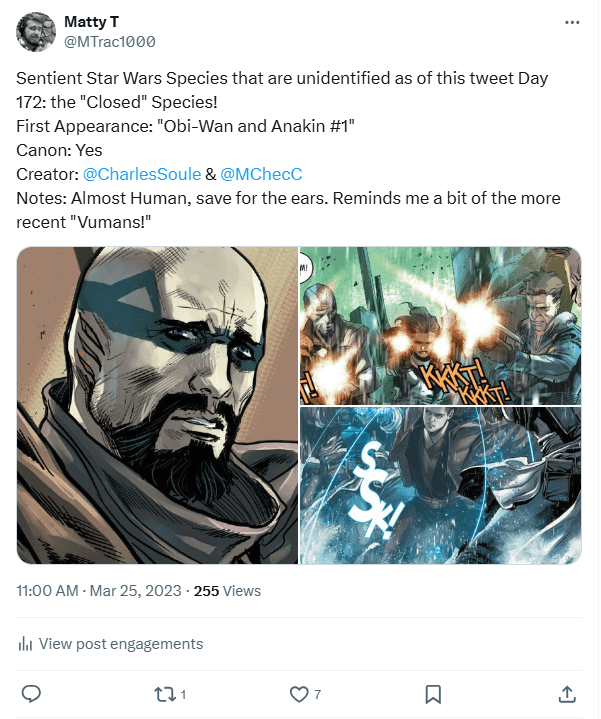
Task: Open the share icon options
Action: coord(566,693)
